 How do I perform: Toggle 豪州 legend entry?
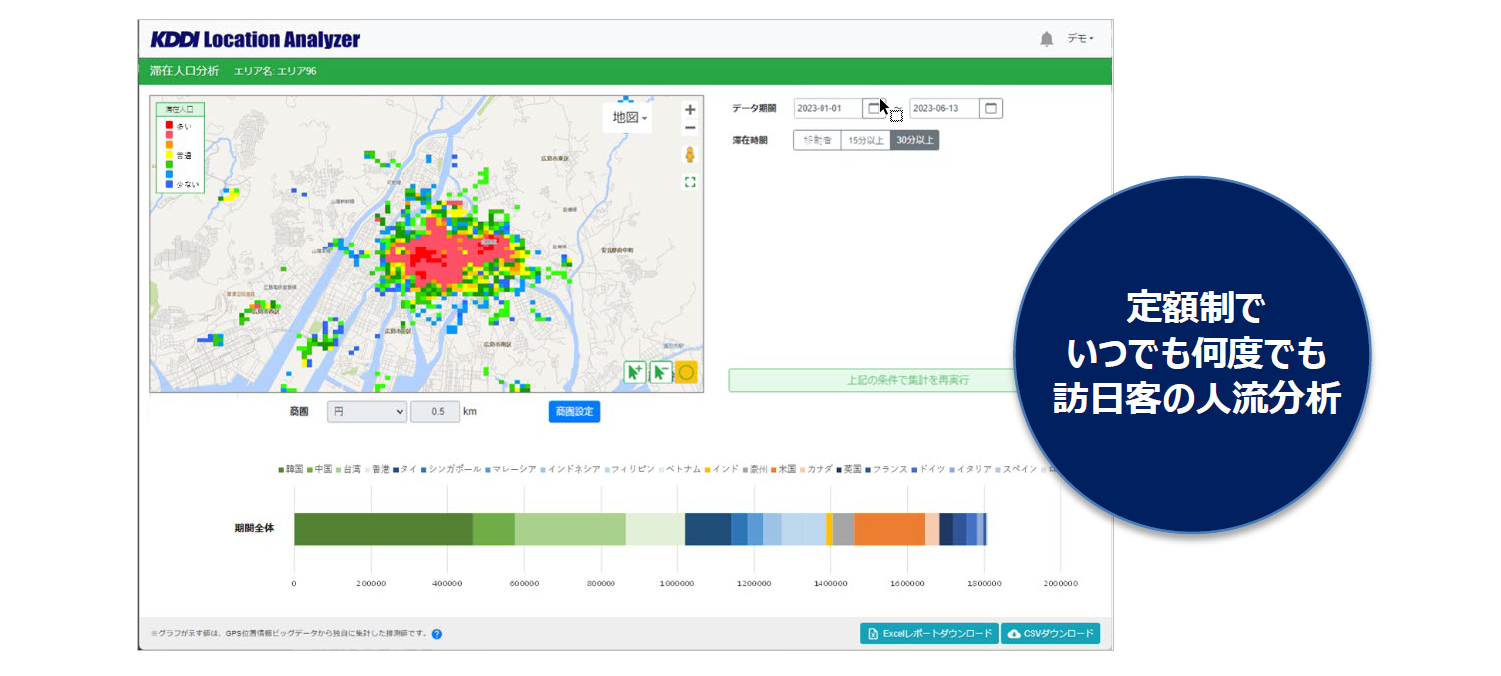point(756,468)
